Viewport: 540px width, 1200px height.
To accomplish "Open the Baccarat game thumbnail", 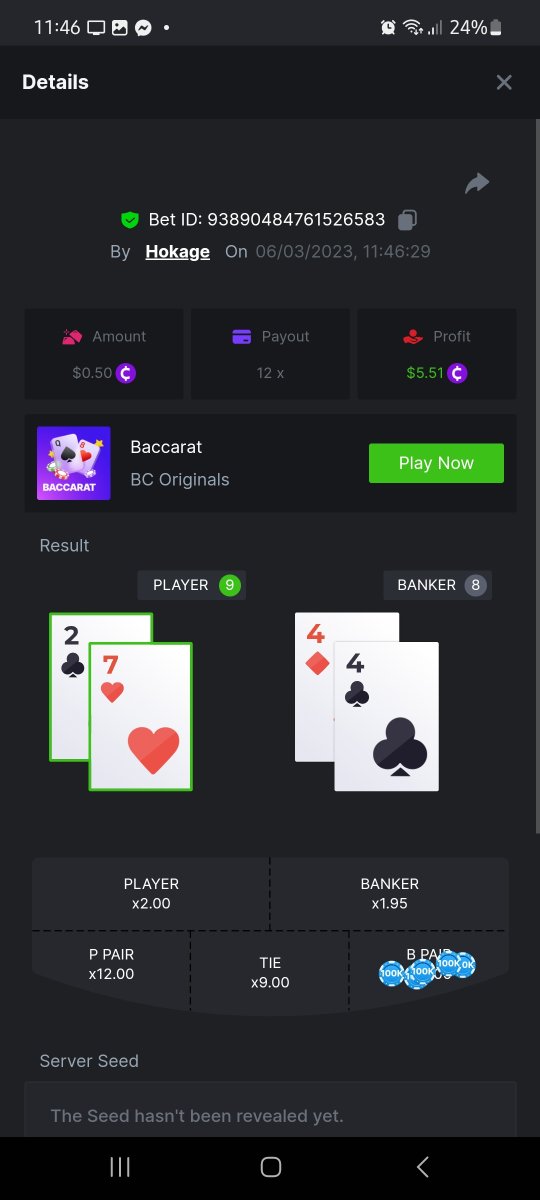I will point(74,463).
